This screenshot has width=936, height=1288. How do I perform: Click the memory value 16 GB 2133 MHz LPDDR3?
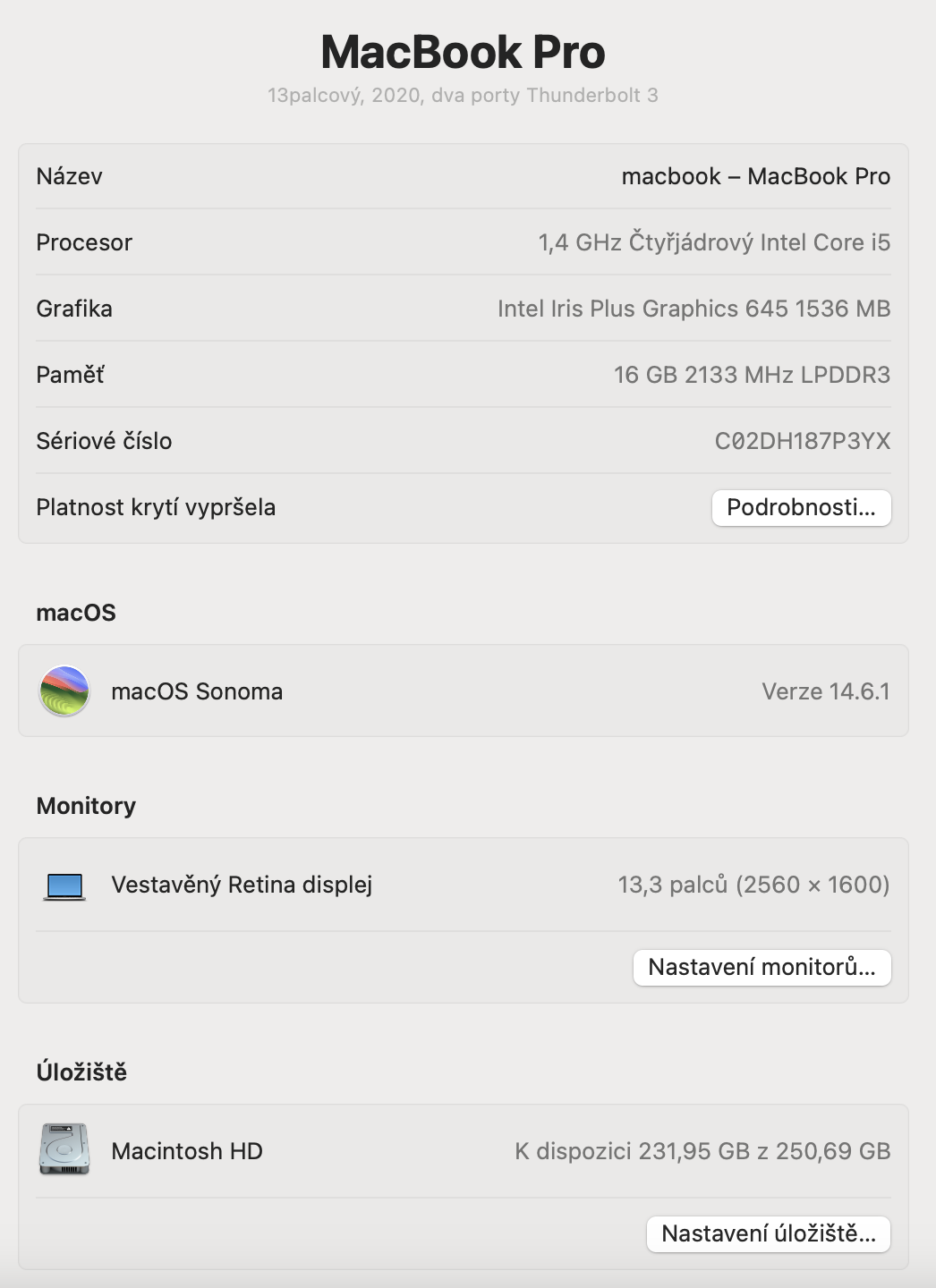click(x=752, y=375)
